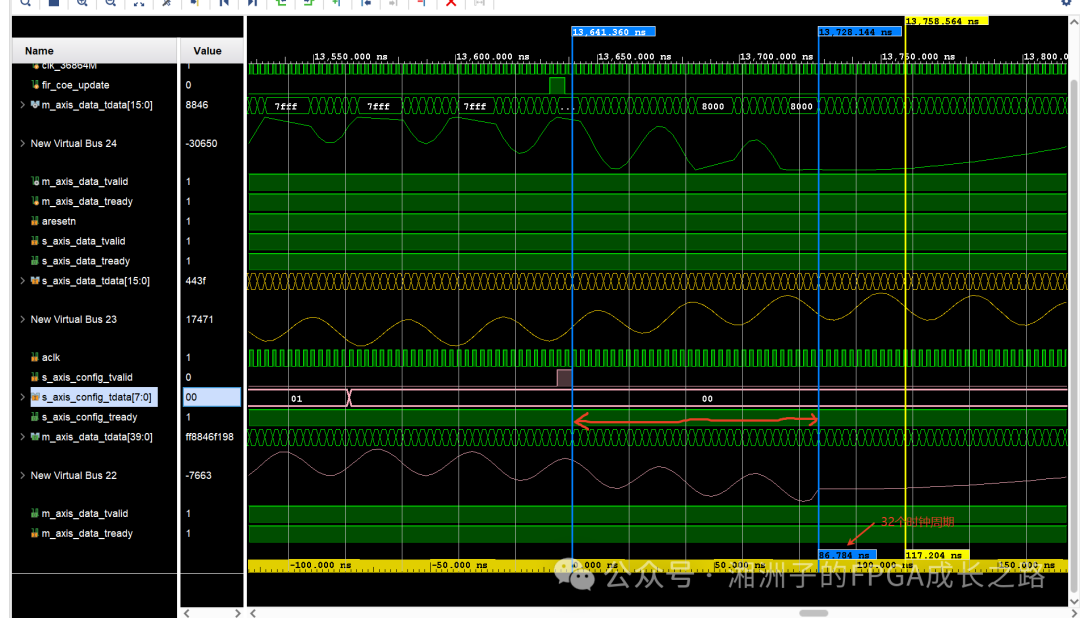Click the value -30650

(x=201, y=143)
